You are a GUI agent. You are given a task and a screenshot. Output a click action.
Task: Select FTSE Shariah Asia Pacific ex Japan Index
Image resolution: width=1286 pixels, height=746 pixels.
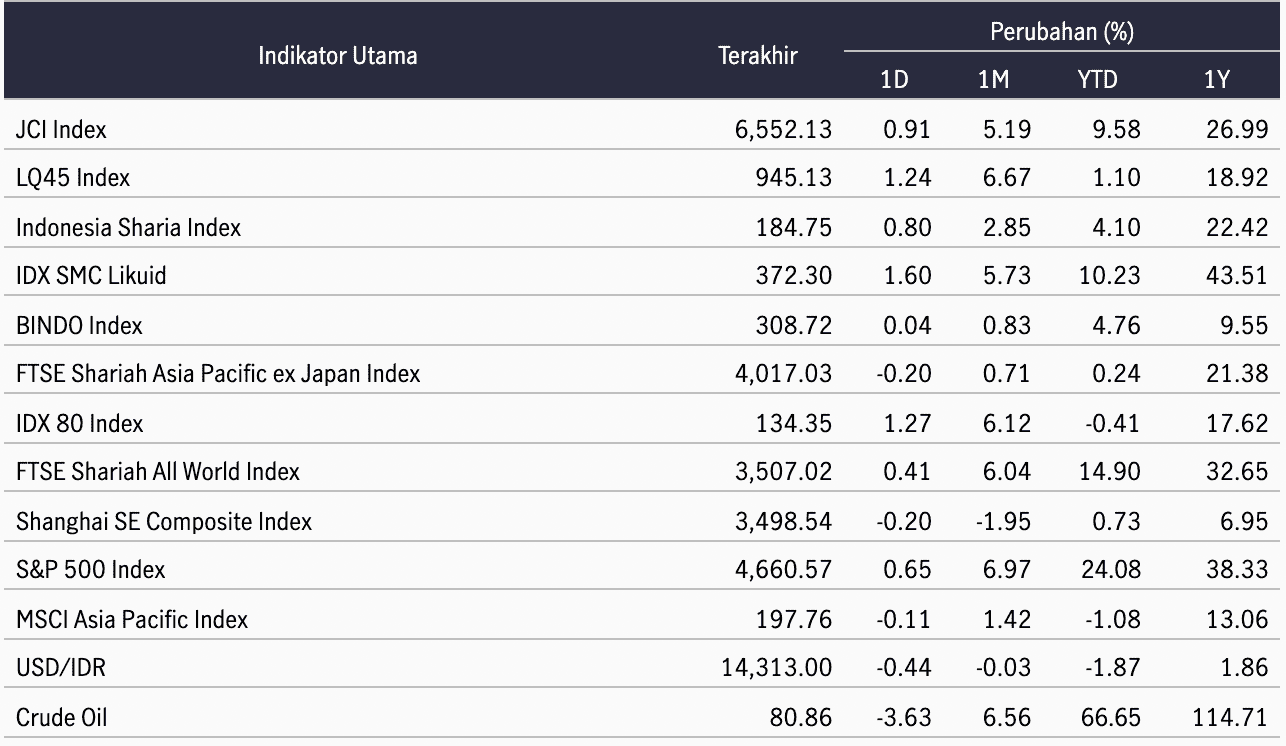pyautogui.click(x=218, y=374)
